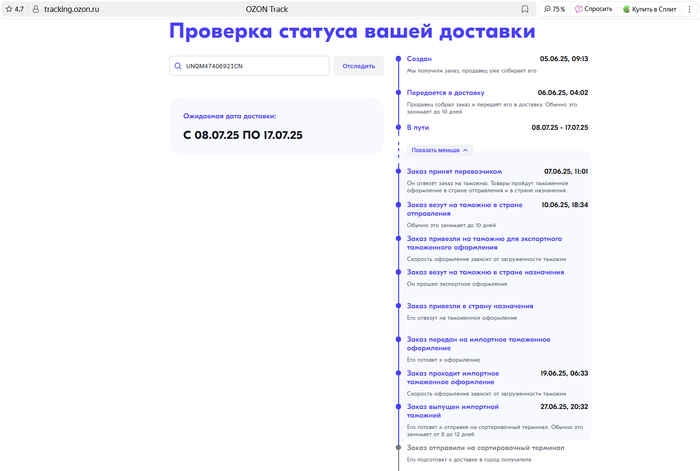Click the magnifier icon in the tracking field
The image size is (700, 471).
178,66
